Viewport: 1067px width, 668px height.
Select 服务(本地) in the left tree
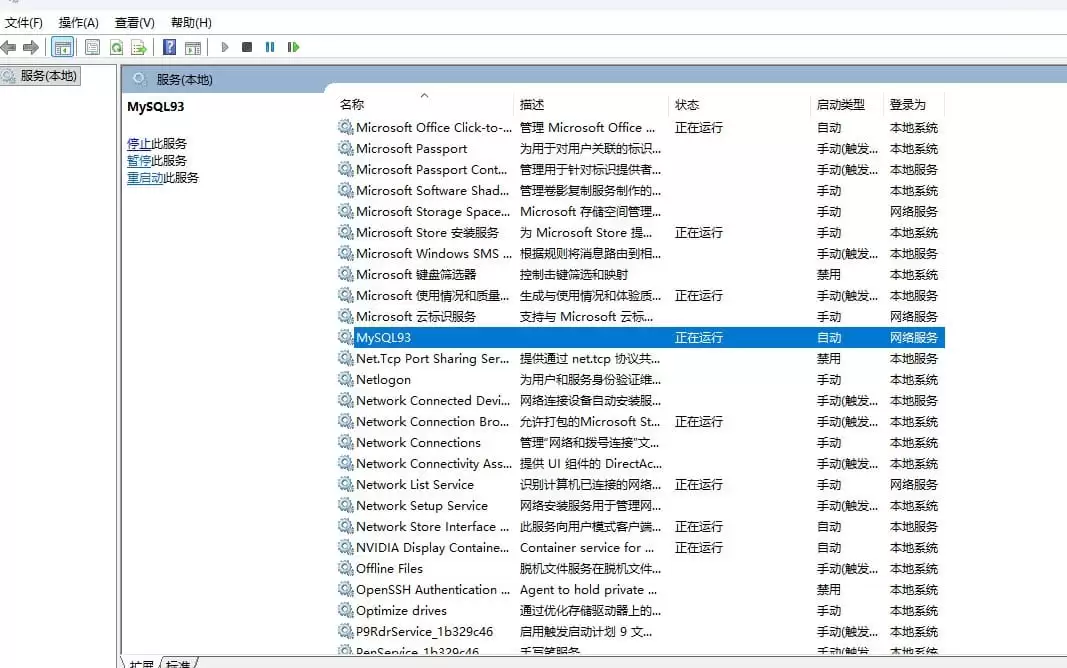click(x=41, y=76)
